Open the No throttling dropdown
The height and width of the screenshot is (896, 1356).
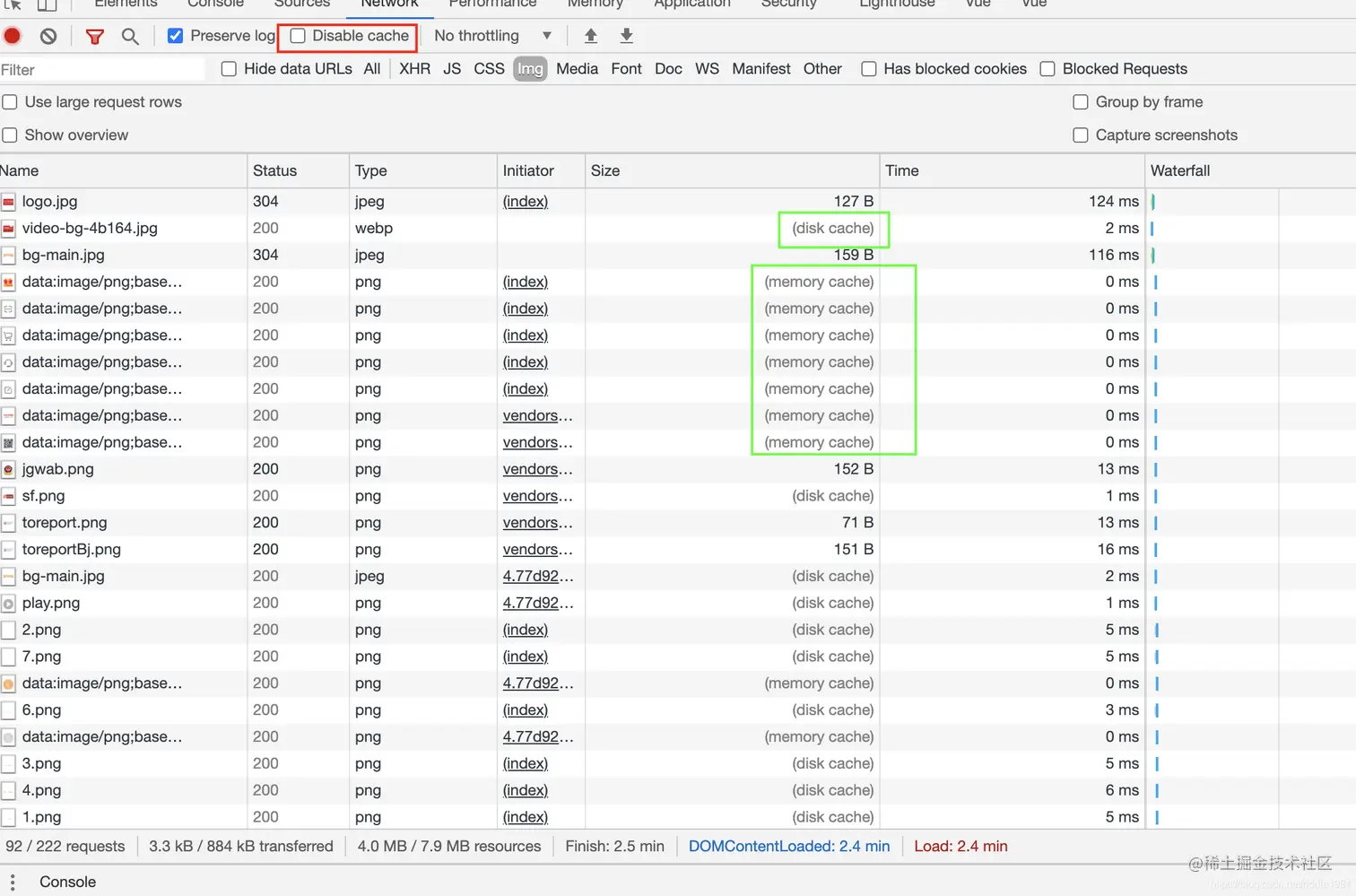tap(492, 36)
